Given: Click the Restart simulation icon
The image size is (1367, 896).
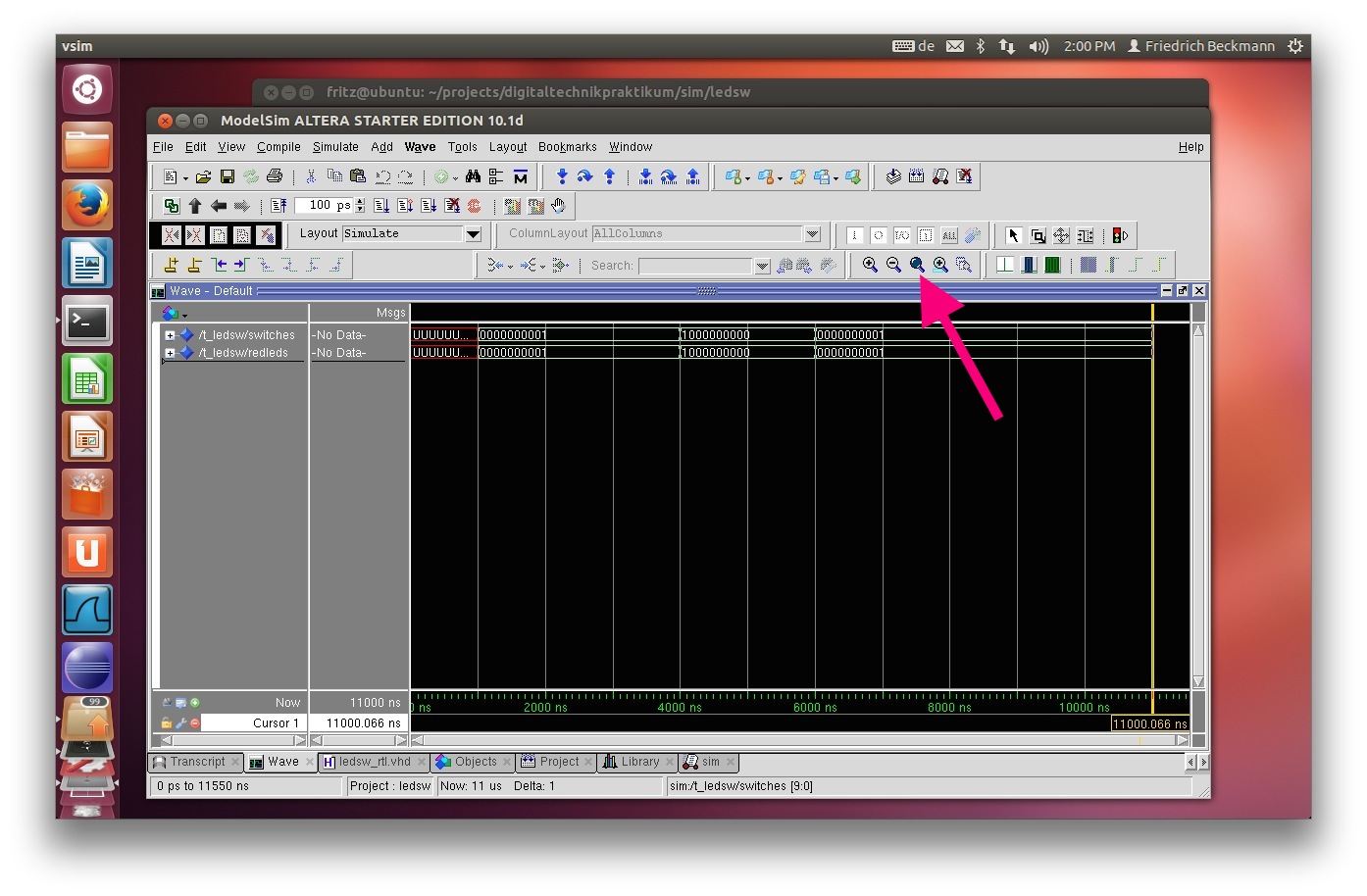Looking at the screenshot, I should pos(279,206).
